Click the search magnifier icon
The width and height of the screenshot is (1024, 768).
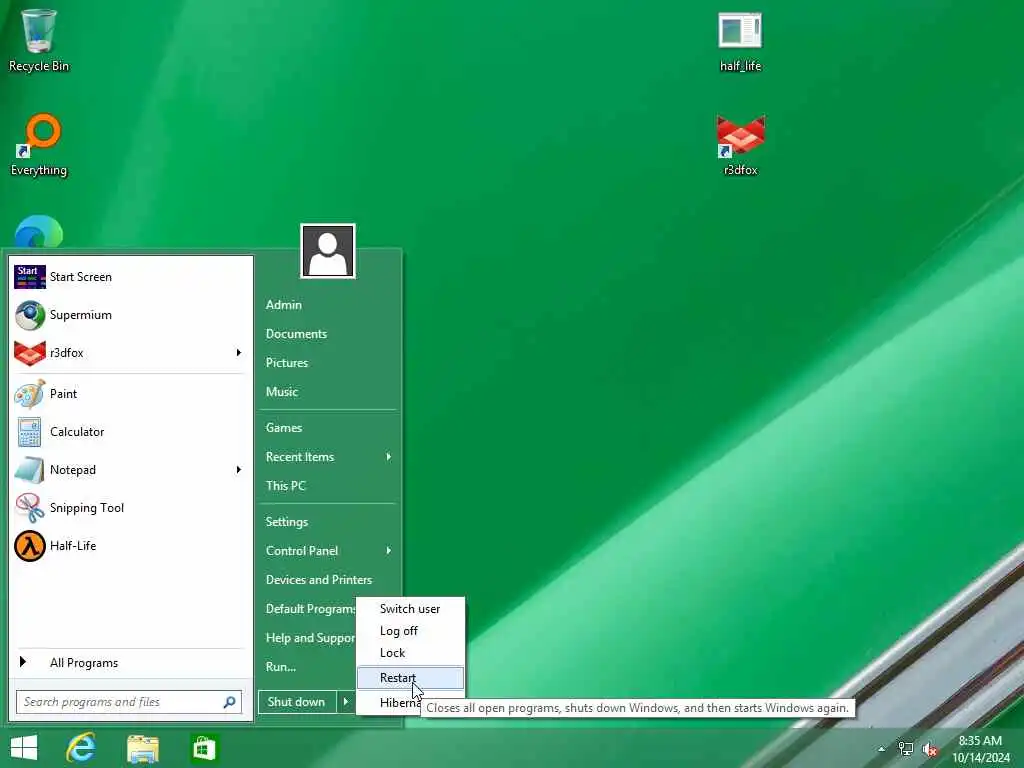(x=229, y=702)
